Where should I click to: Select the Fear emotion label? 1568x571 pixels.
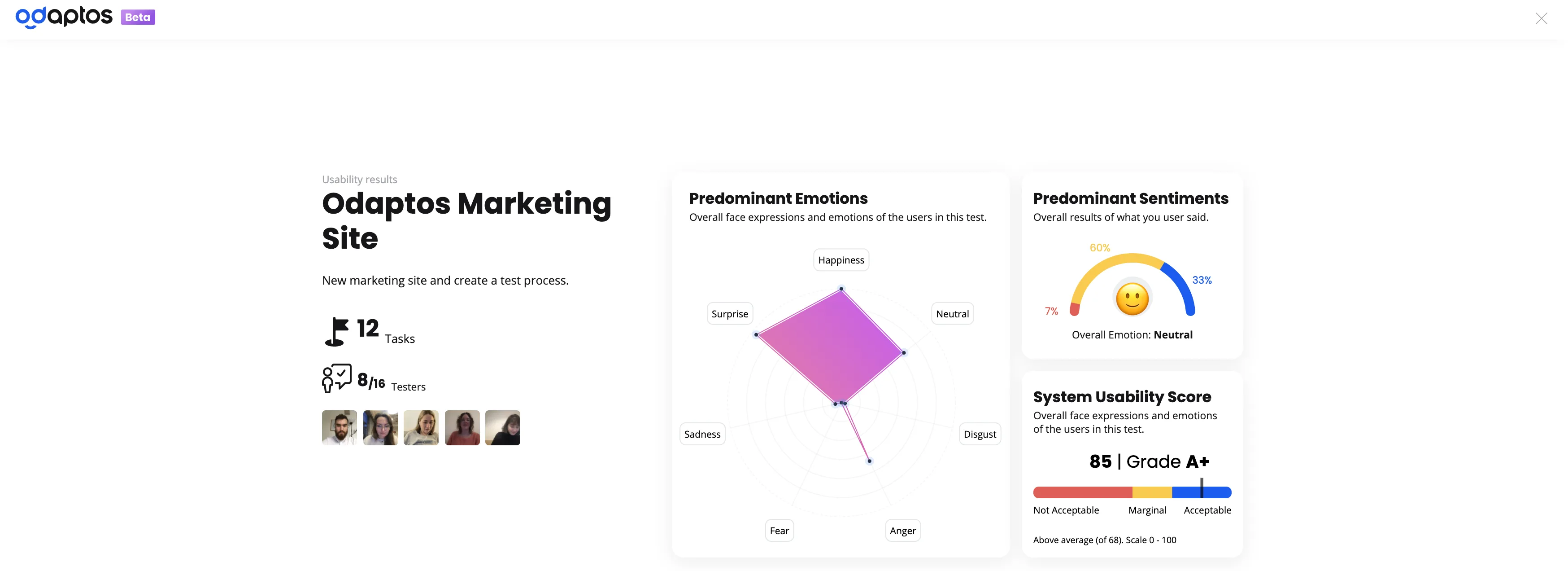pos(779,530)
